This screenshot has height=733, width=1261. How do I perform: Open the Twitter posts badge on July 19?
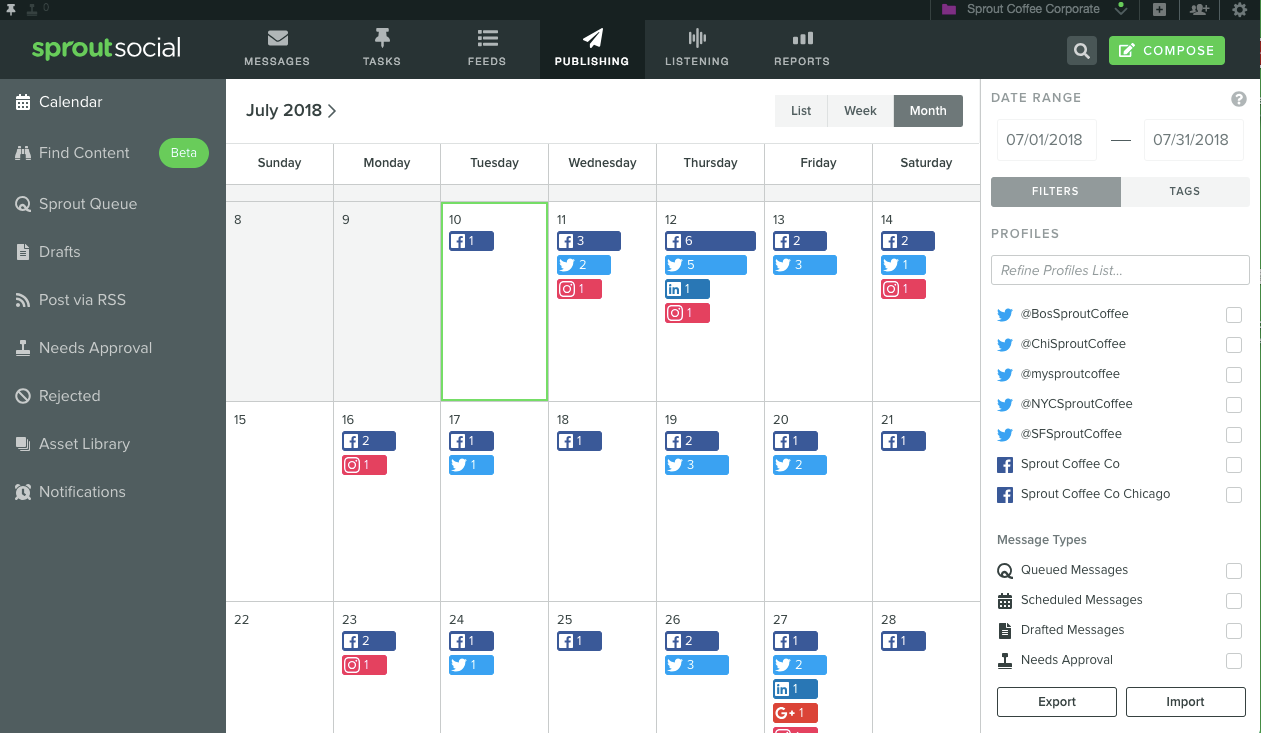(x=697, y=465)
